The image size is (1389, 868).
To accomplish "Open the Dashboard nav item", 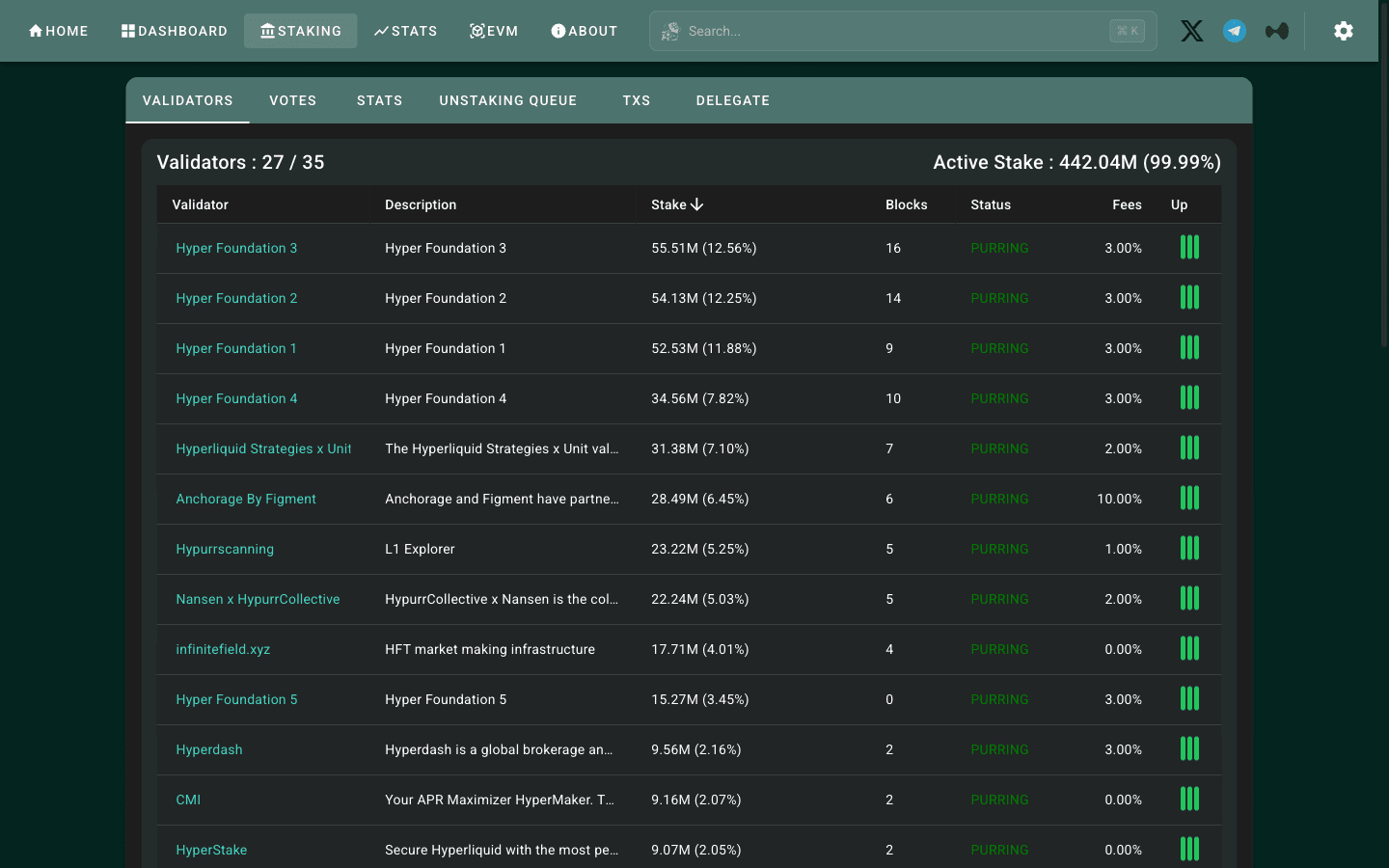I will (175, 31).
